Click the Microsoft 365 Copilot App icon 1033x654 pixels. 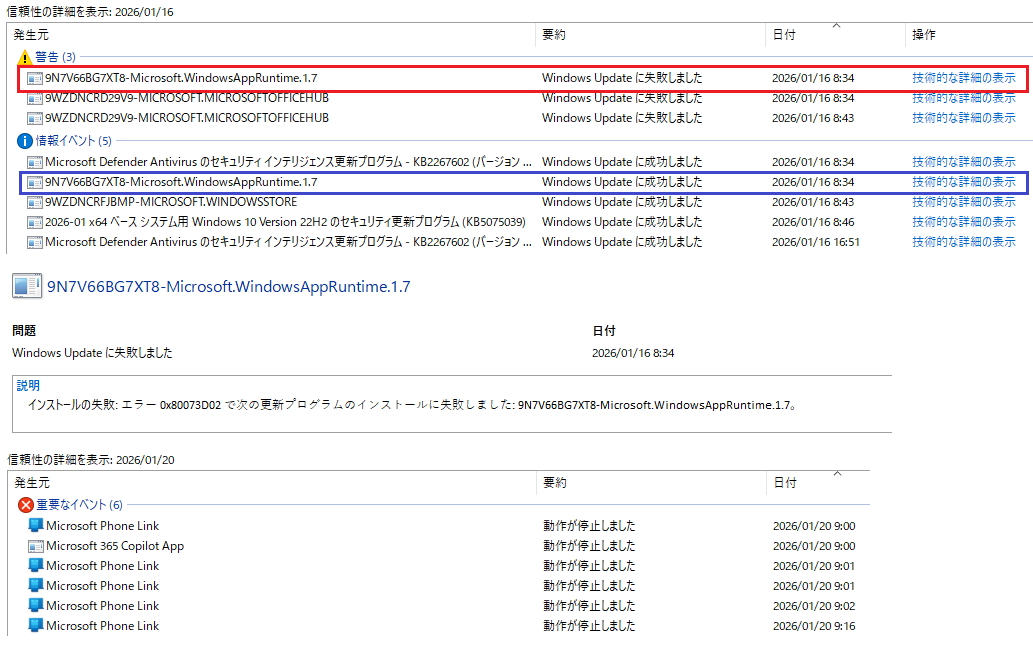(36, 546)
